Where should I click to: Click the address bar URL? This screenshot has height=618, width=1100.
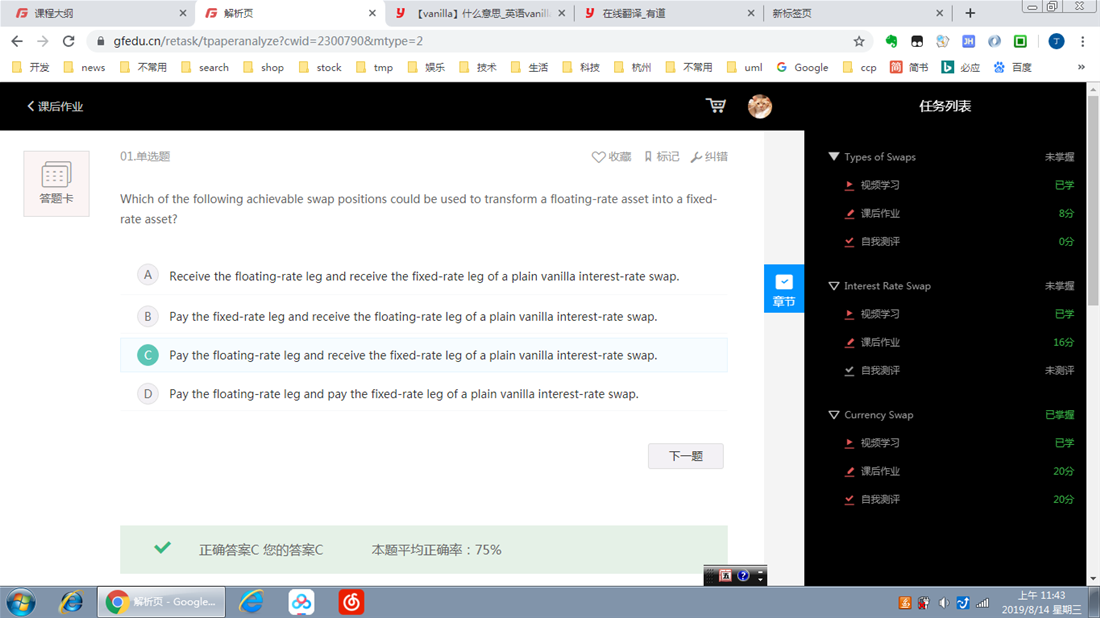[x=268, y=41]
